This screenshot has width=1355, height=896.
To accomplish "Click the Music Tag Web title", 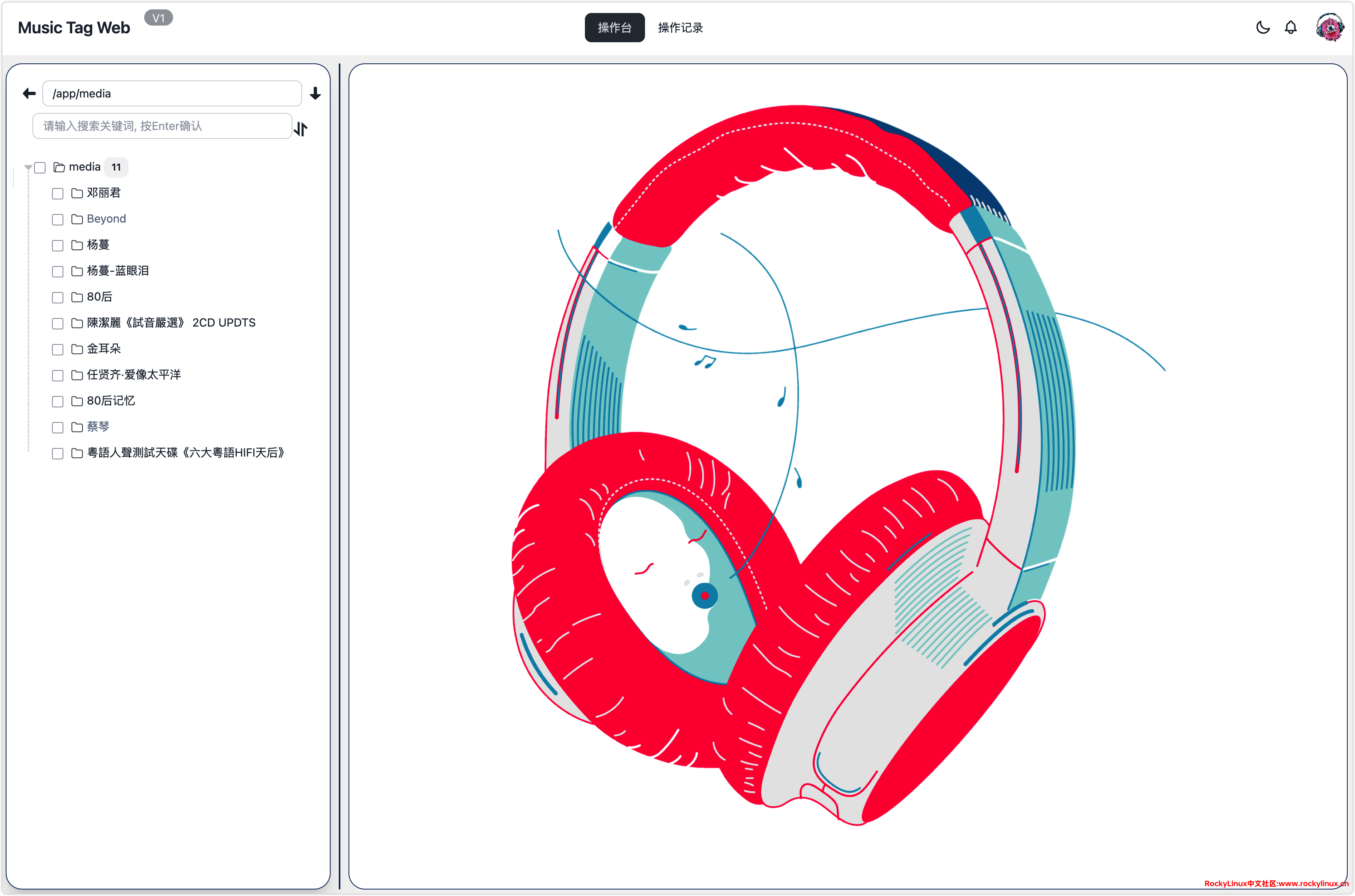I will (74, 28).
